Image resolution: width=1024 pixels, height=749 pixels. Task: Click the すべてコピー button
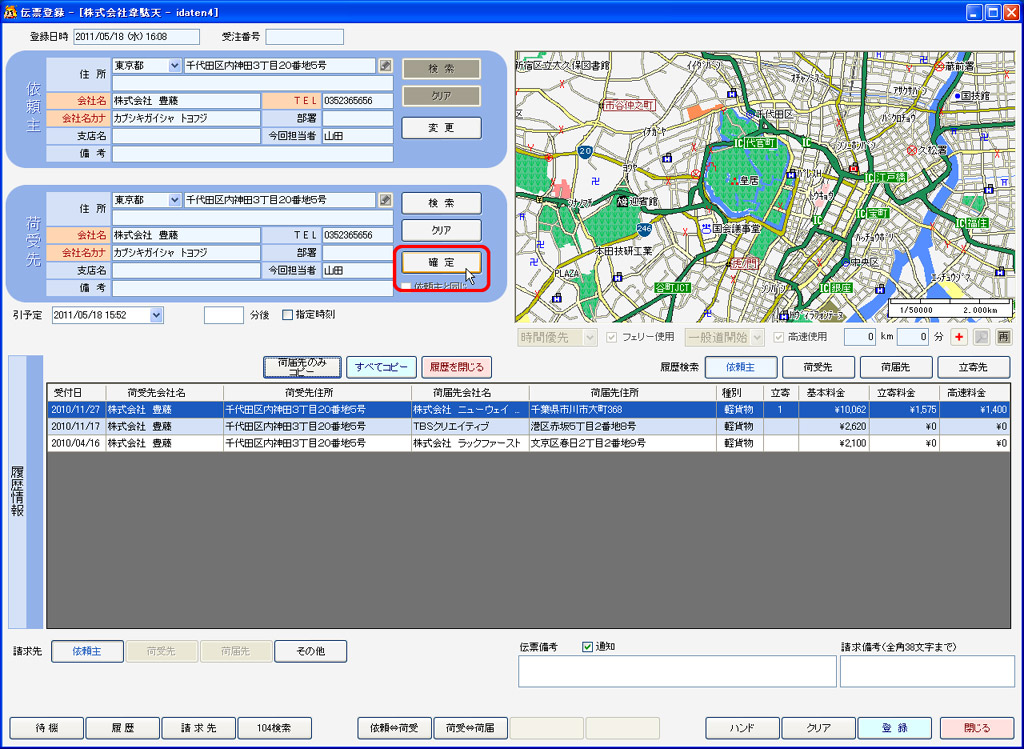[381, 367]
